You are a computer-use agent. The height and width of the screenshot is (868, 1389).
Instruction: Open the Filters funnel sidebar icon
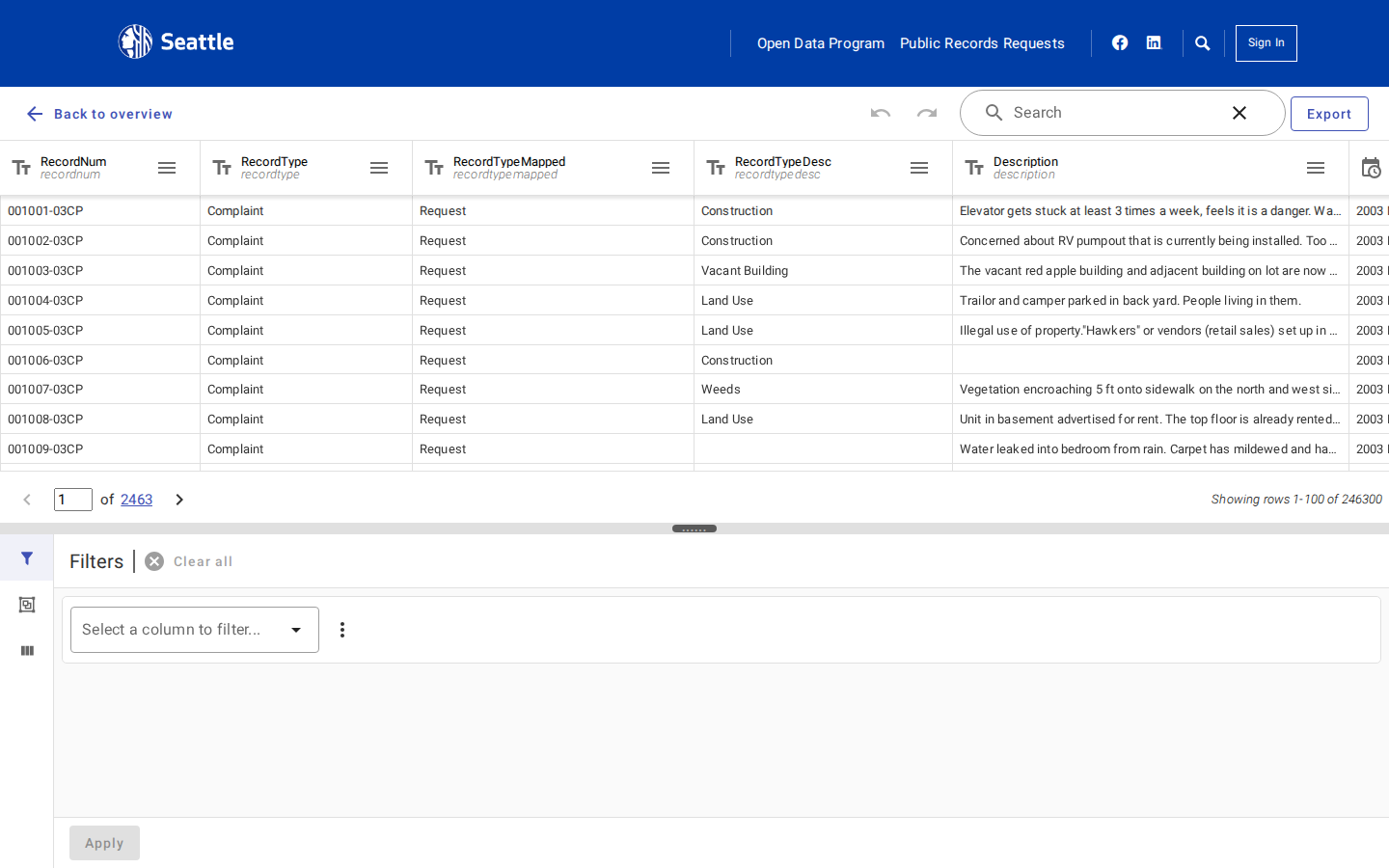(x=27, y=558)
